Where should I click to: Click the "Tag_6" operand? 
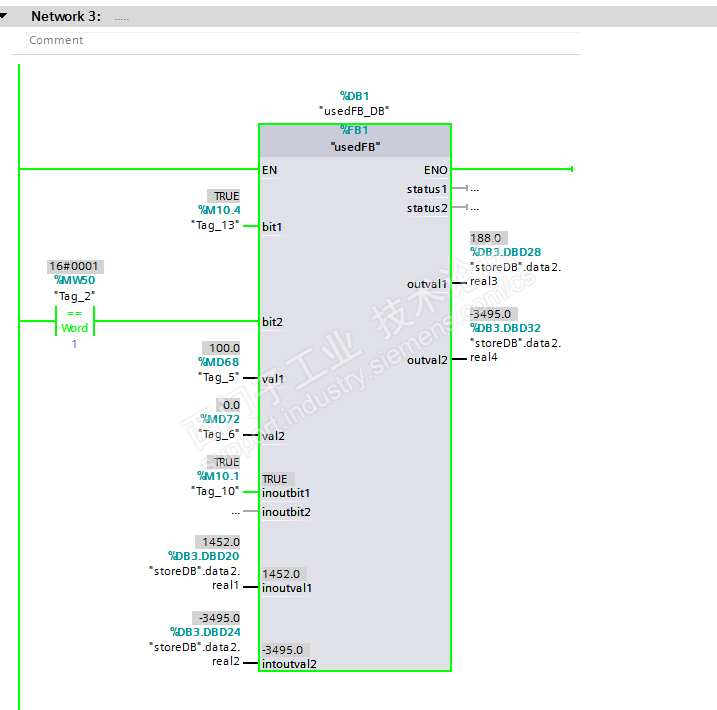(218, 434)
